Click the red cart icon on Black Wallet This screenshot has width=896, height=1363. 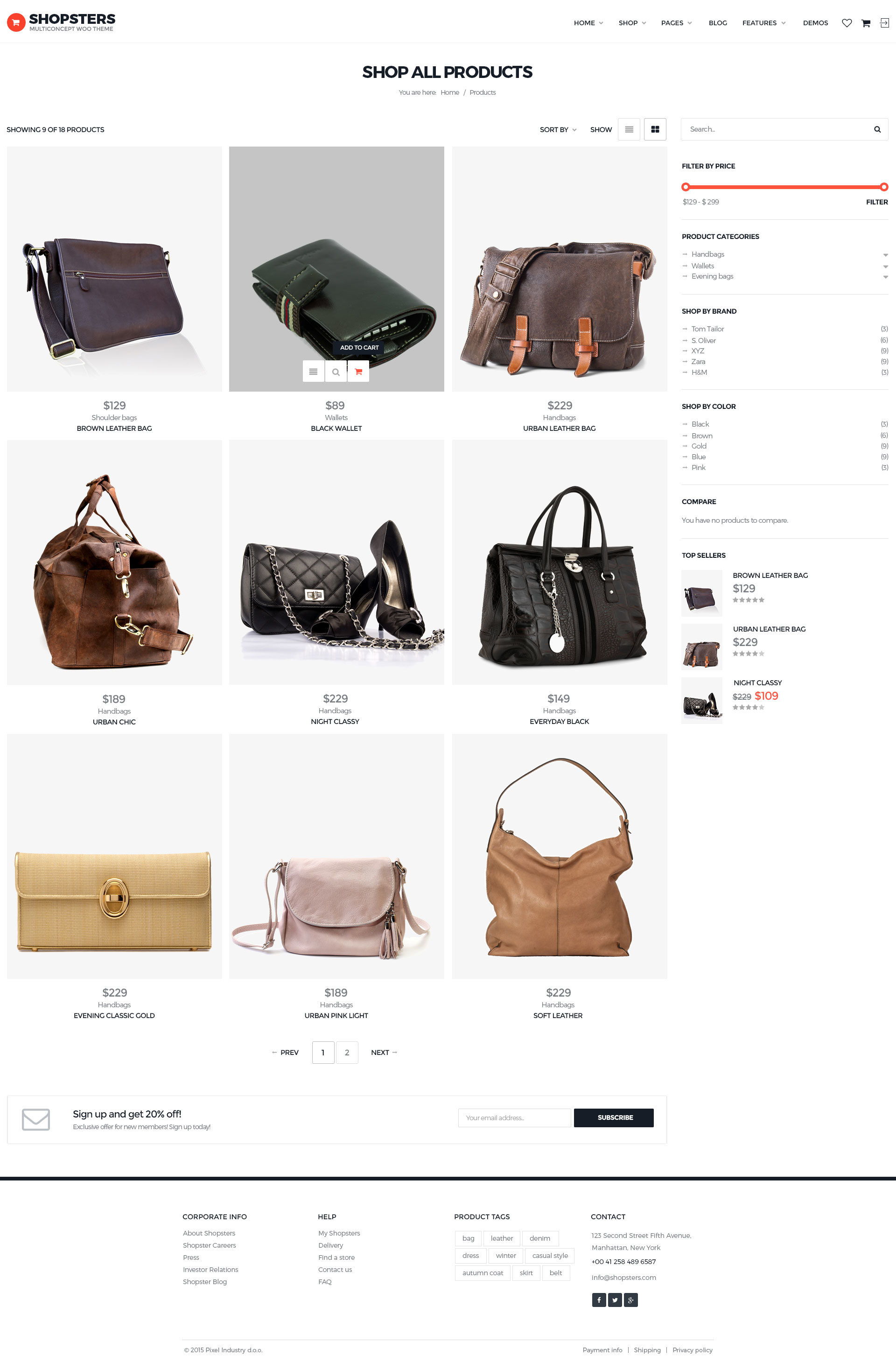(358, 372)
